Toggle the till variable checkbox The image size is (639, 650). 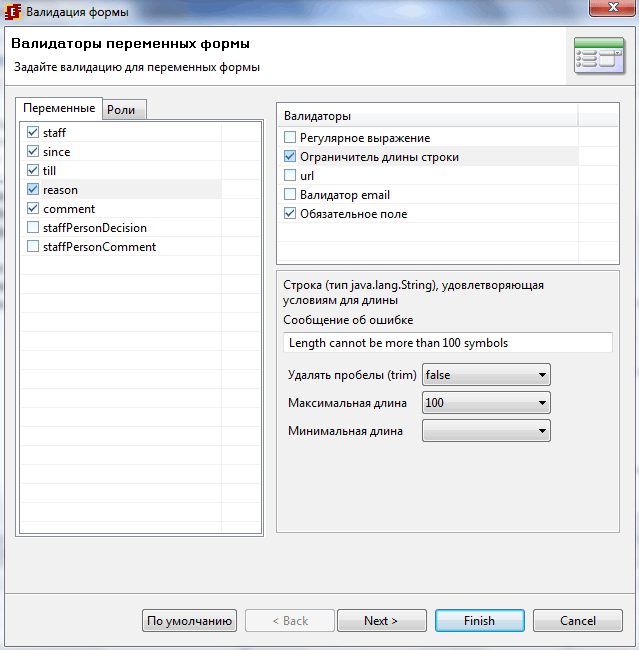coord(33,170)
